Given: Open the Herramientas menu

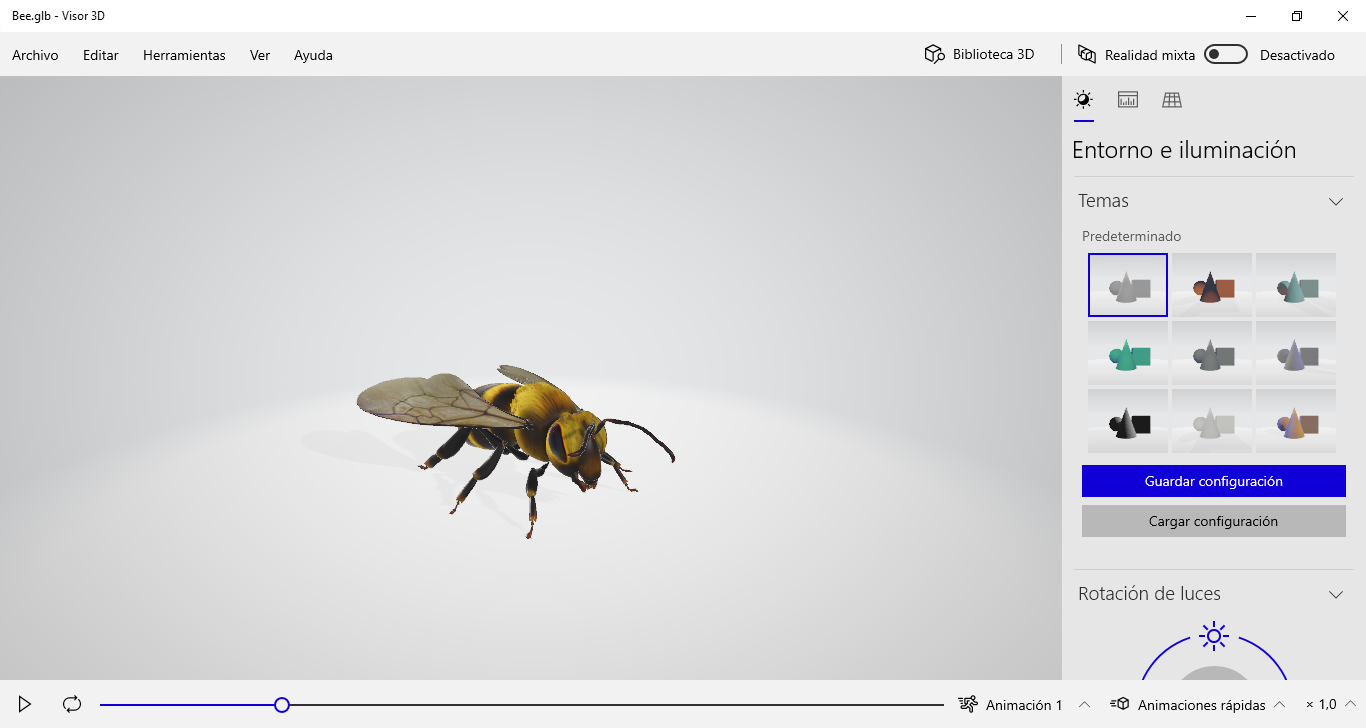Looking at the screenshot, I should [184, 55].
